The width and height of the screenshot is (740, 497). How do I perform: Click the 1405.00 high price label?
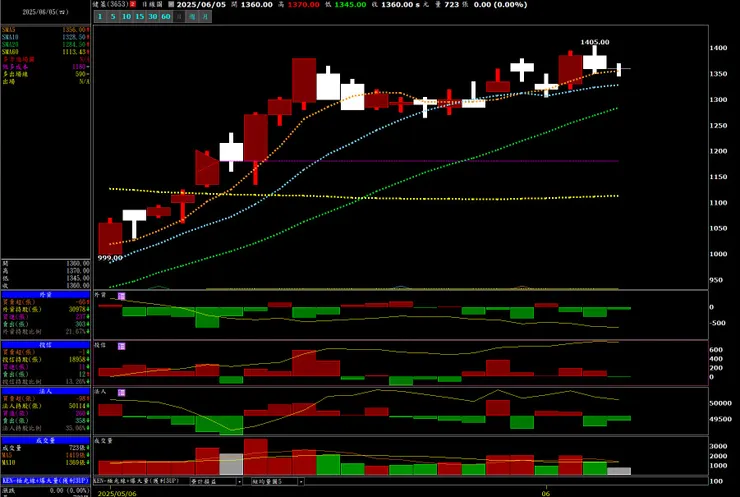pos(595,42)
